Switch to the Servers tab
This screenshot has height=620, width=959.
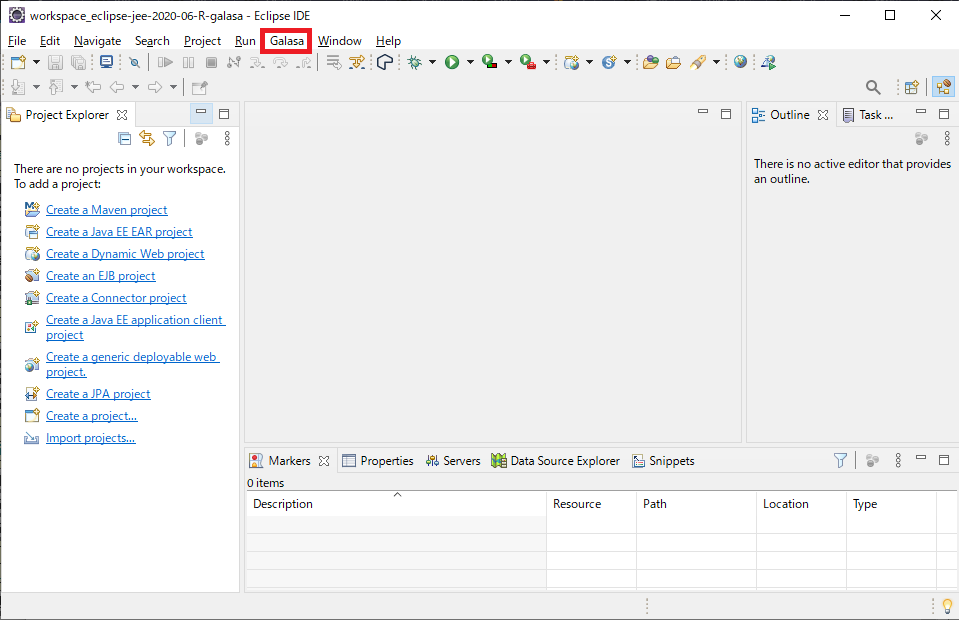453,461
